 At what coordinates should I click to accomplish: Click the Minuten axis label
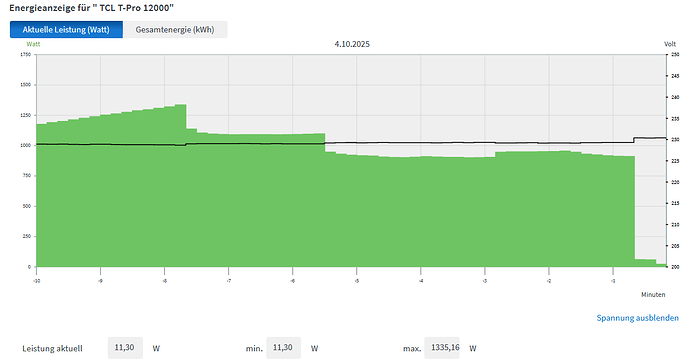pyautogui.click(x=653, y=294)
